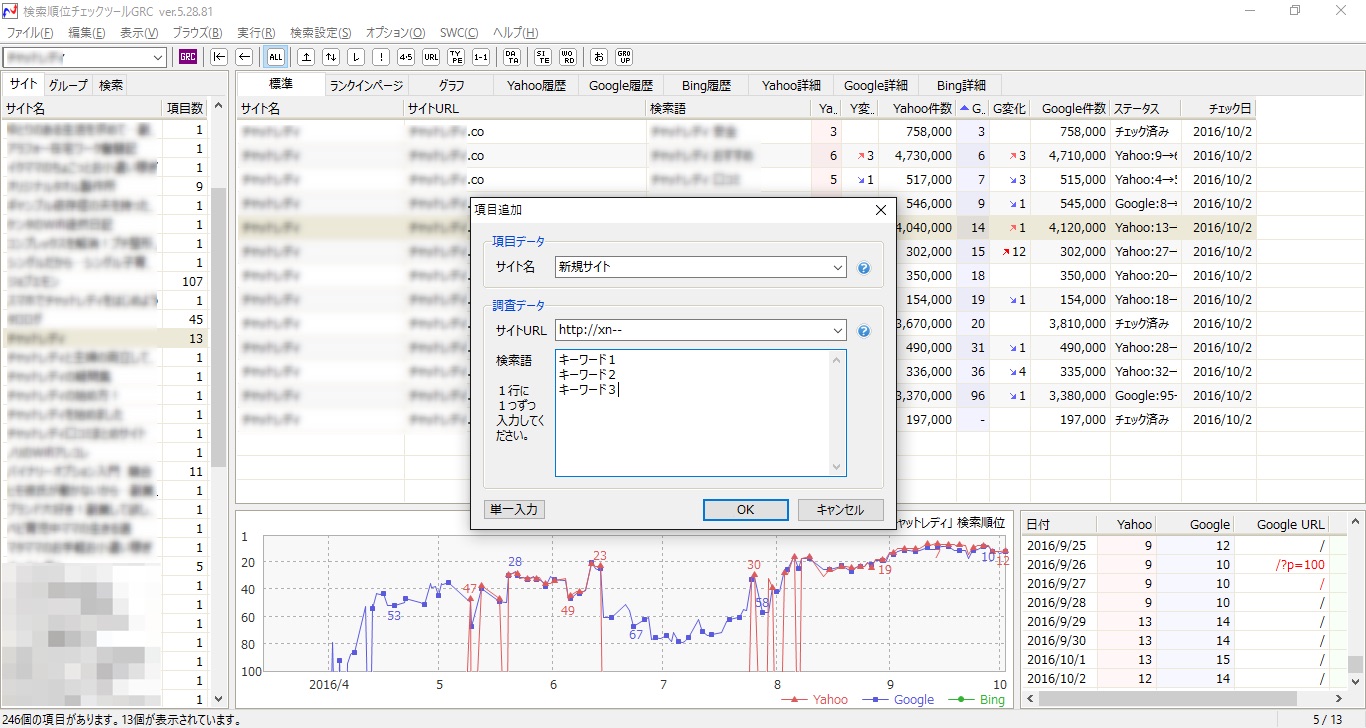Sort left list by 項目数 column header
This screenshot has width=1366, height=728.
pyautogui.click(x=185, y=109)
